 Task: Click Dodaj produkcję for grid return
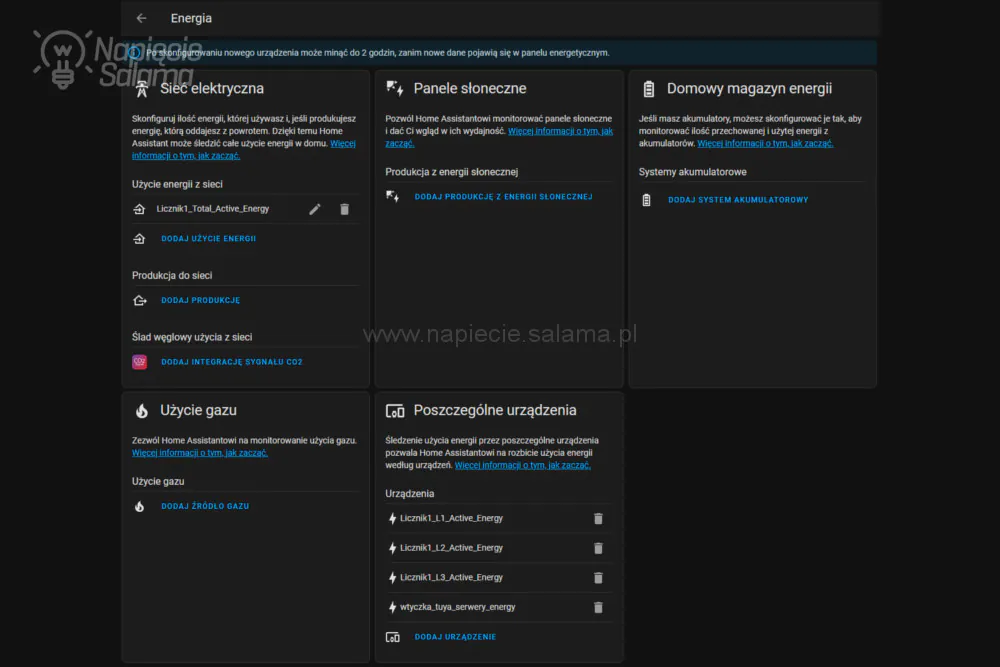pos(200,300)
